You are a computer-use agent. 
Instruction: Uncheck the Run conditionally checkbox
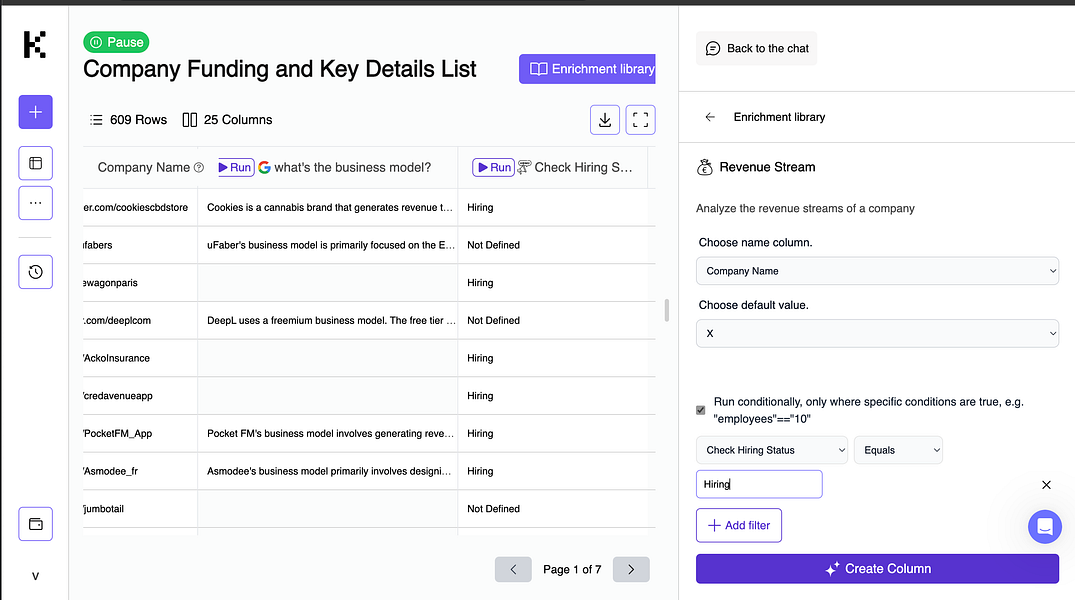701,410
